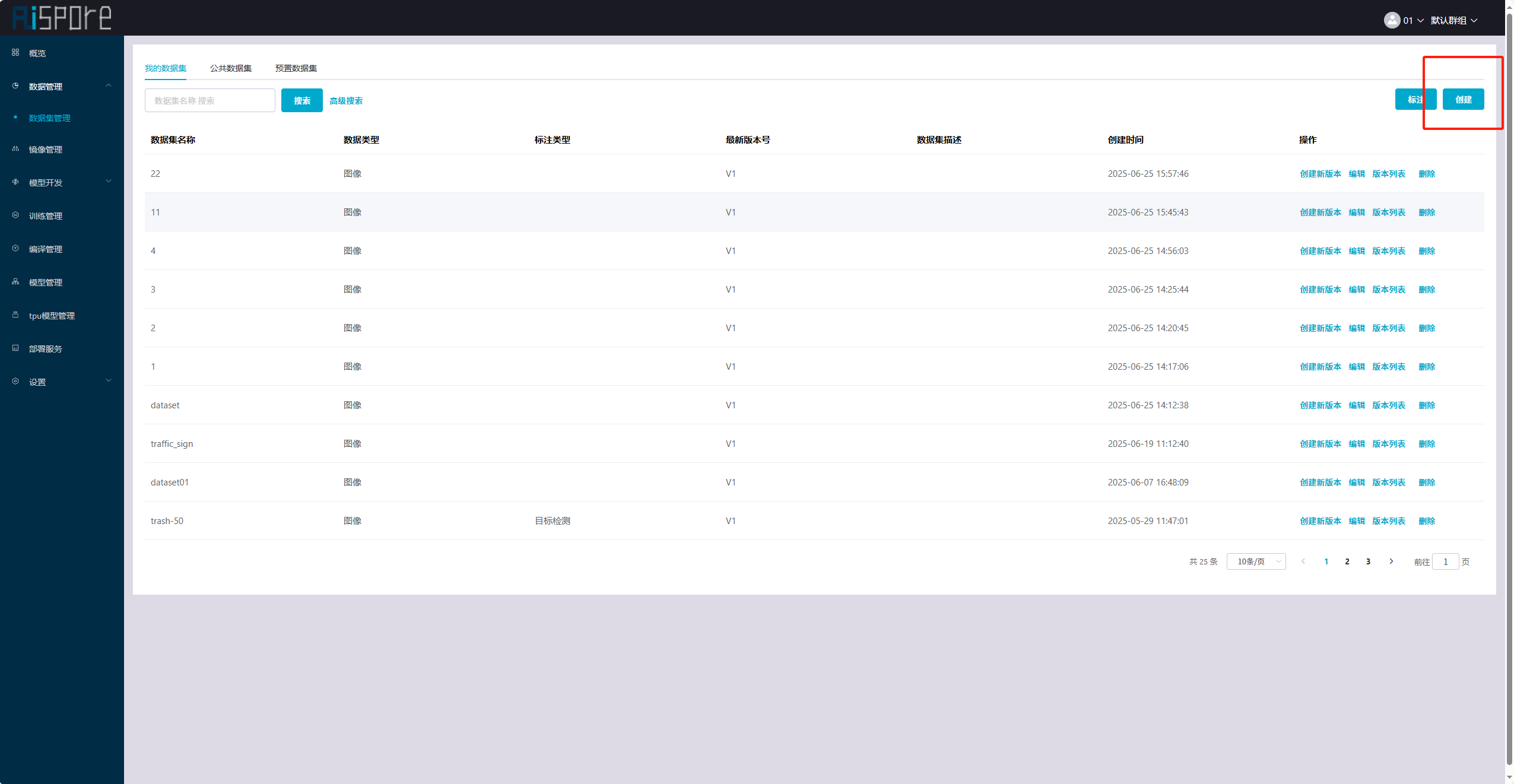The image size is (1514, 784).
Task: Click the 模型管理 sidebar icon
Action: point(15,282)
